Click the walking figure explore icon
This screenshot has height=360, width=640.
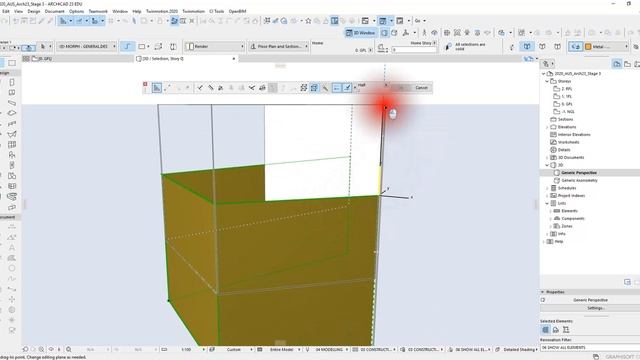pyautogui.click(x=424, y=33)
